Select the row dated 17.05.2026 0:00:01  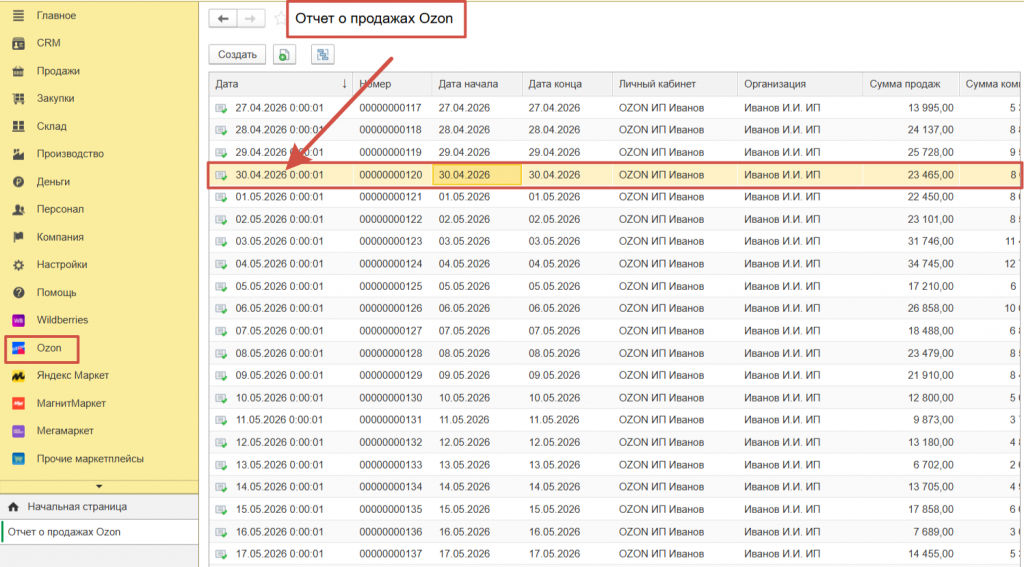[280, 554]
